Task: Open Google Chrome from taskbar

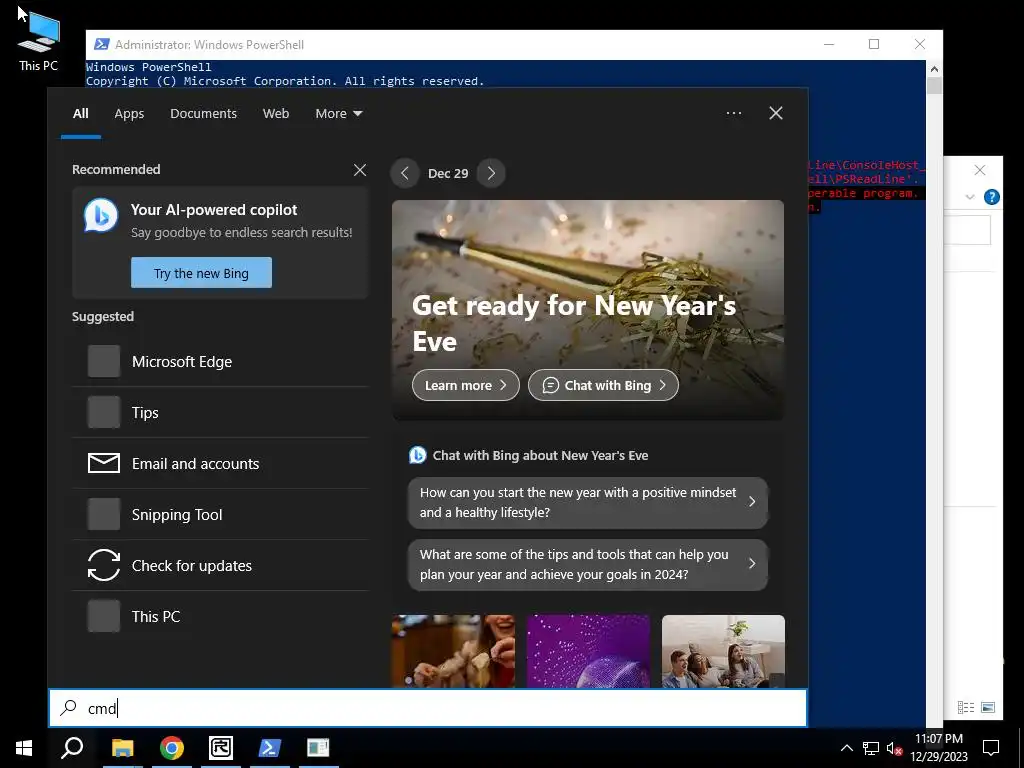Action: coord(171,748)
